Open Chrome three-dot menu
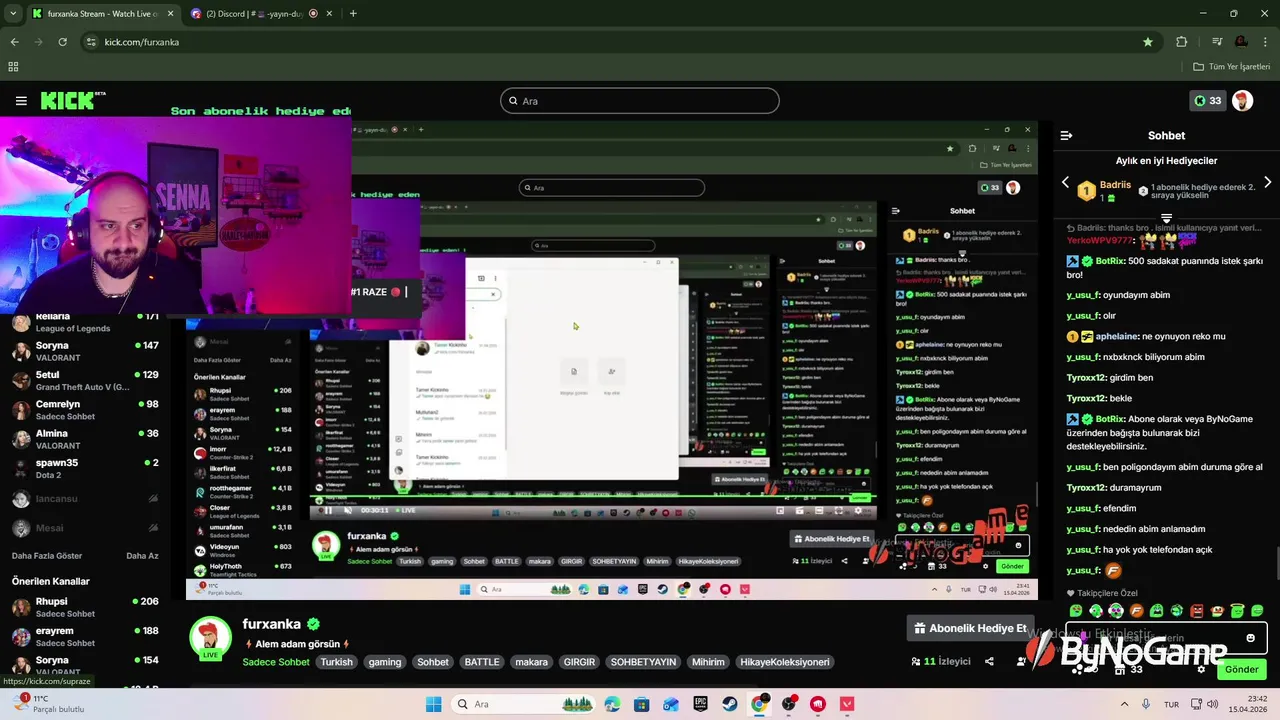Image resolution: width=1280 pixels, height=720 pixels. click(1266, 42)
